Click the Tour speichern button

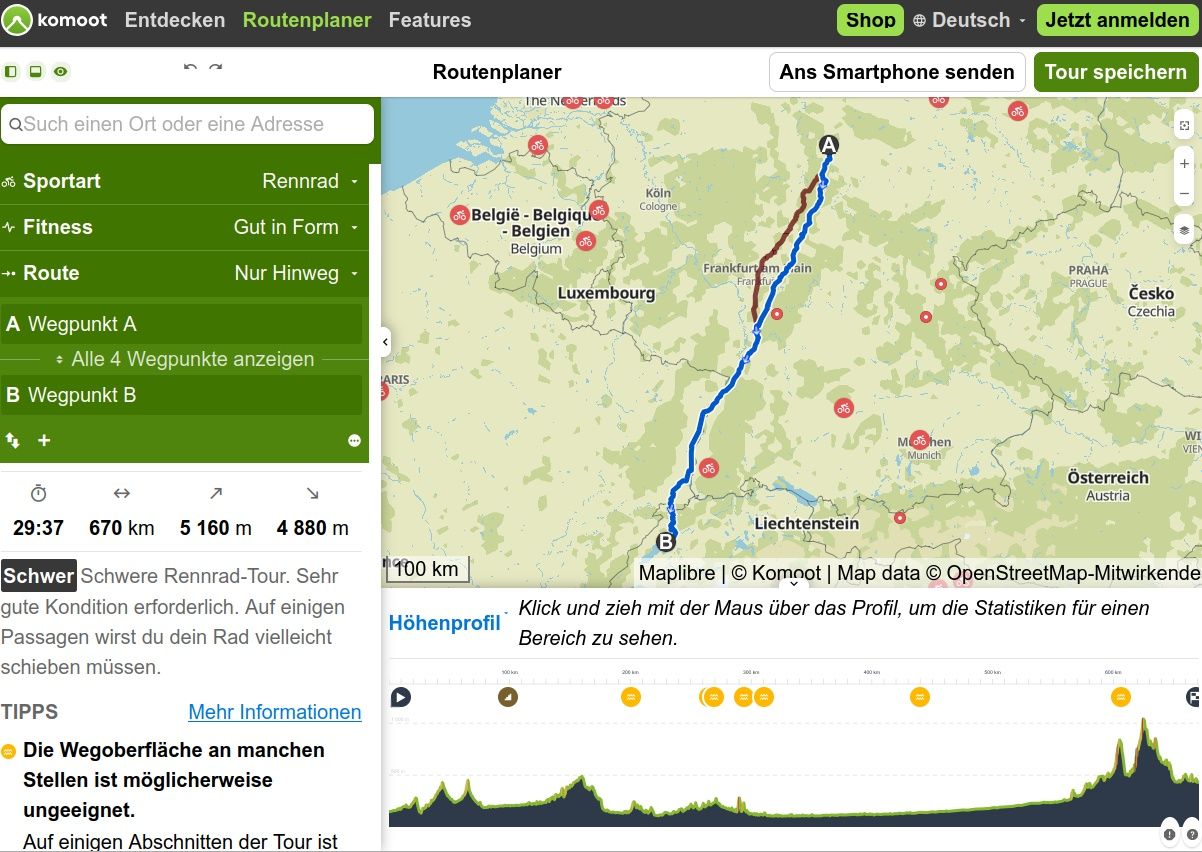pyautogui.click(x=1115, y=71)
